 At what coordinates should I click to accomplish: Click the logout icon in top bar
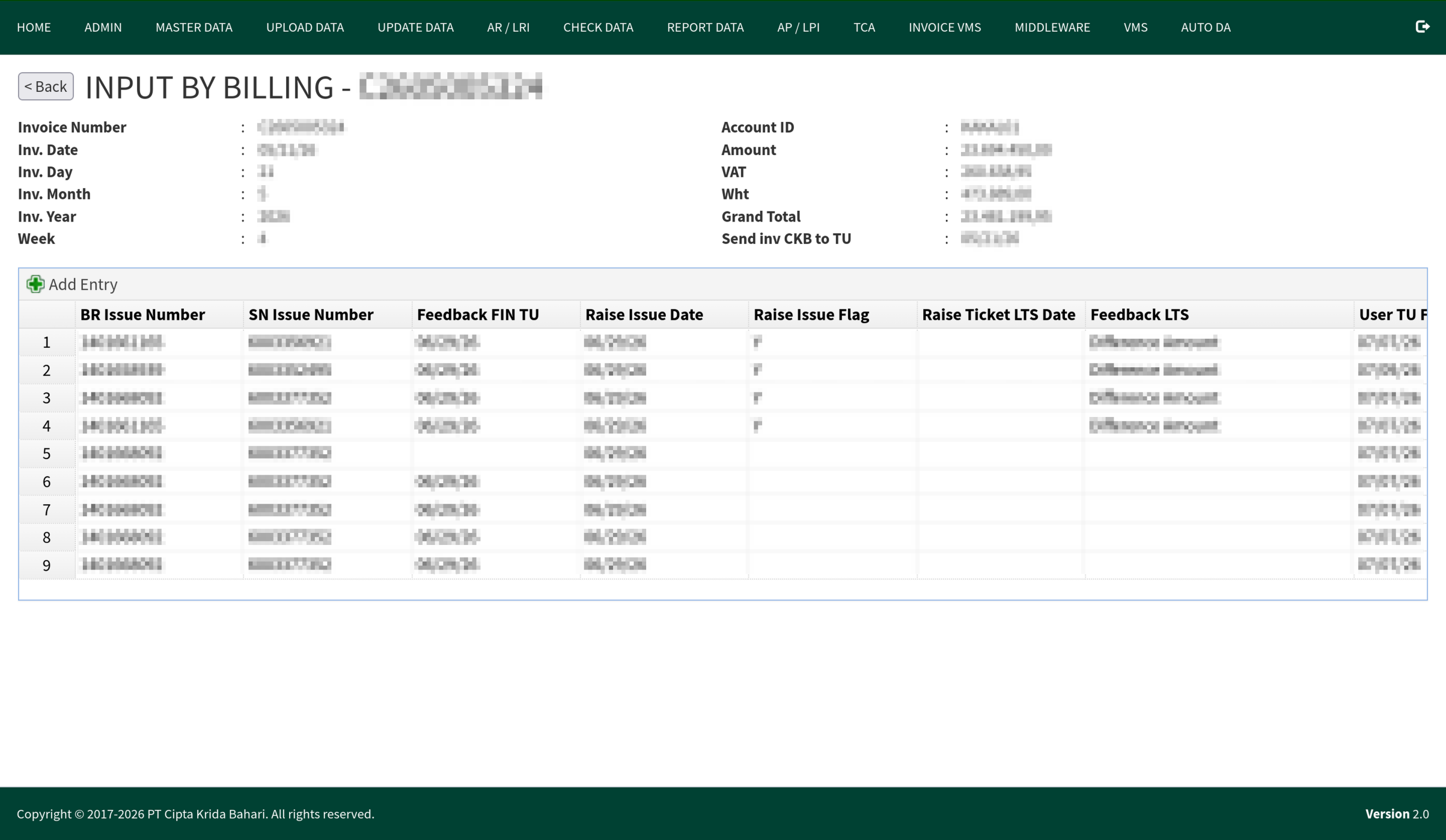tap(1422, 27)
